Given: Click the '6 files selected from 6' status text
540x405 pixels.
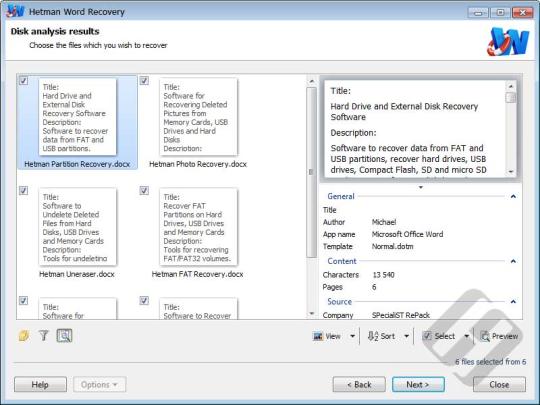Looking at the screenshot, I should (x=490, y=362).
